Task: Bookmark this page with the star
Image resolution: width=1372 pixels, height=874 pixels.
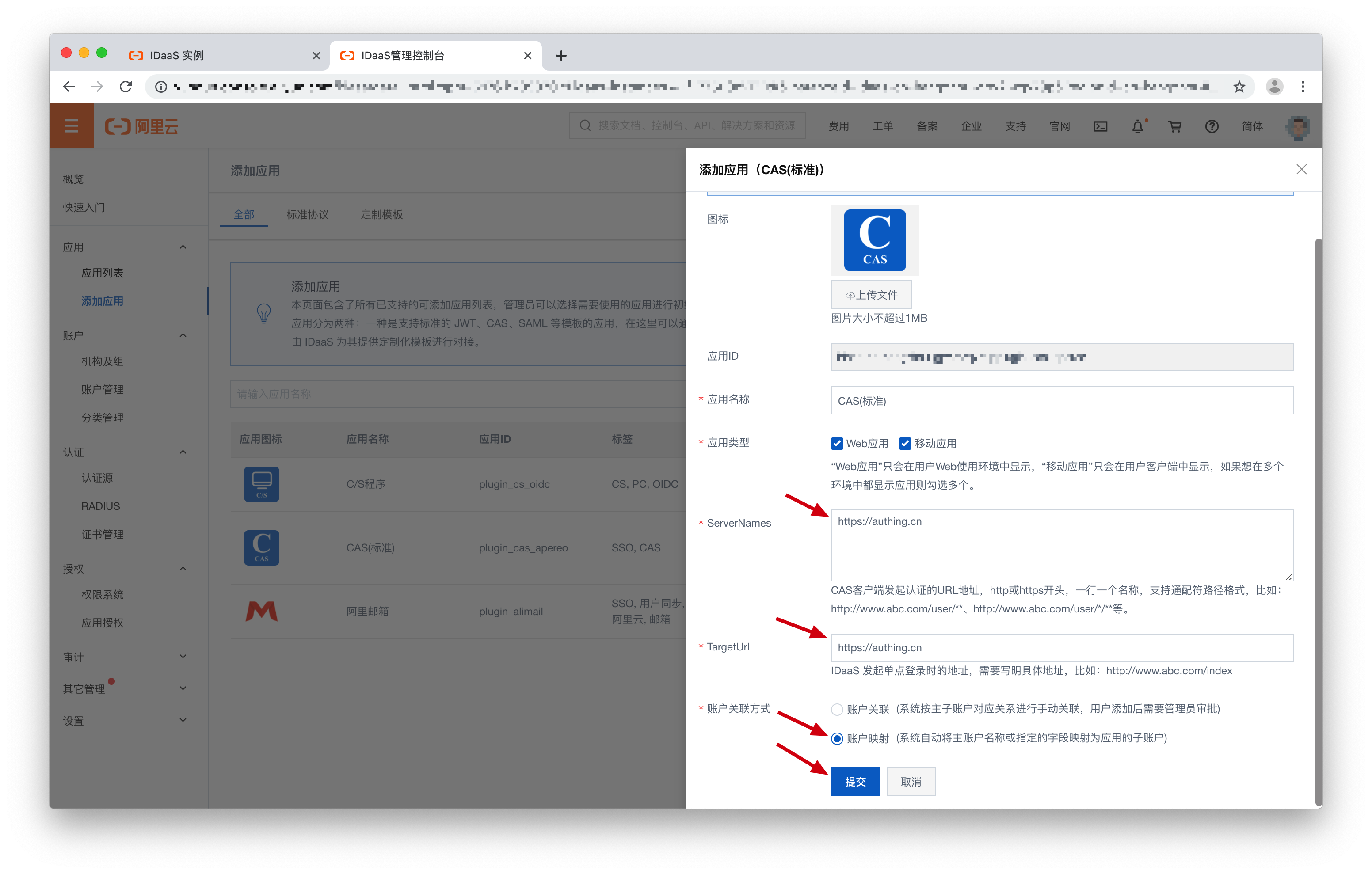Action: [x=1239, y=87]
